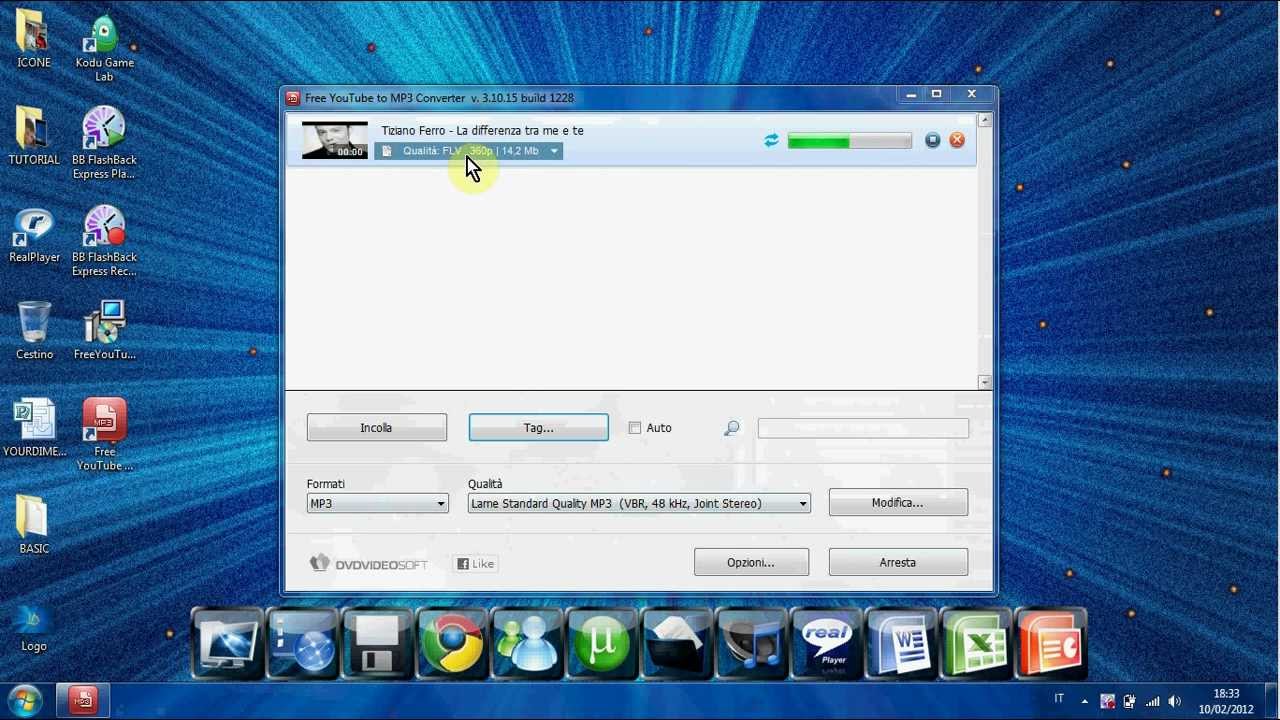This screenshot has height=720, width=1280.
Task: Remove the Tiziano Ferro item with the red X
Action: click(957, 141)
